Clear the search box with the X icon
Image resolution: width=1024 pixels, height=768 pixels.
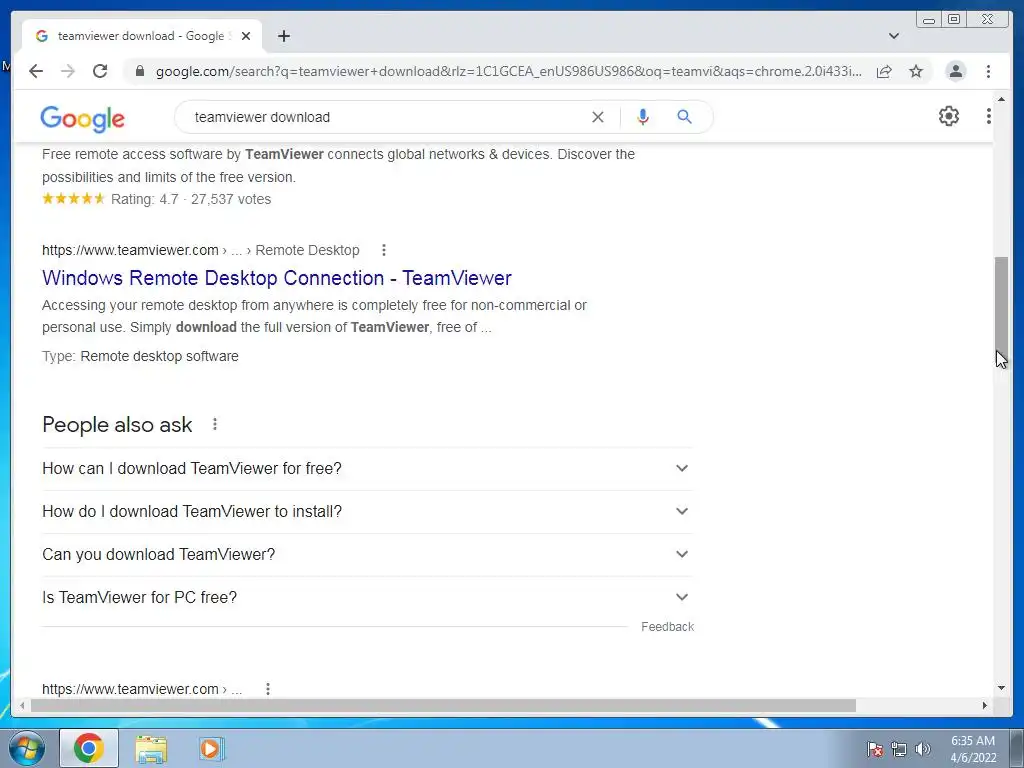pos(598,117)
